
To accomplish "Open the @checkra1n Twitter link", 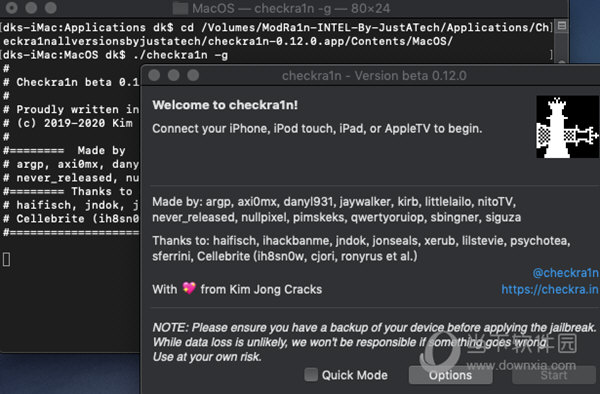I will [x=565, y=273].
